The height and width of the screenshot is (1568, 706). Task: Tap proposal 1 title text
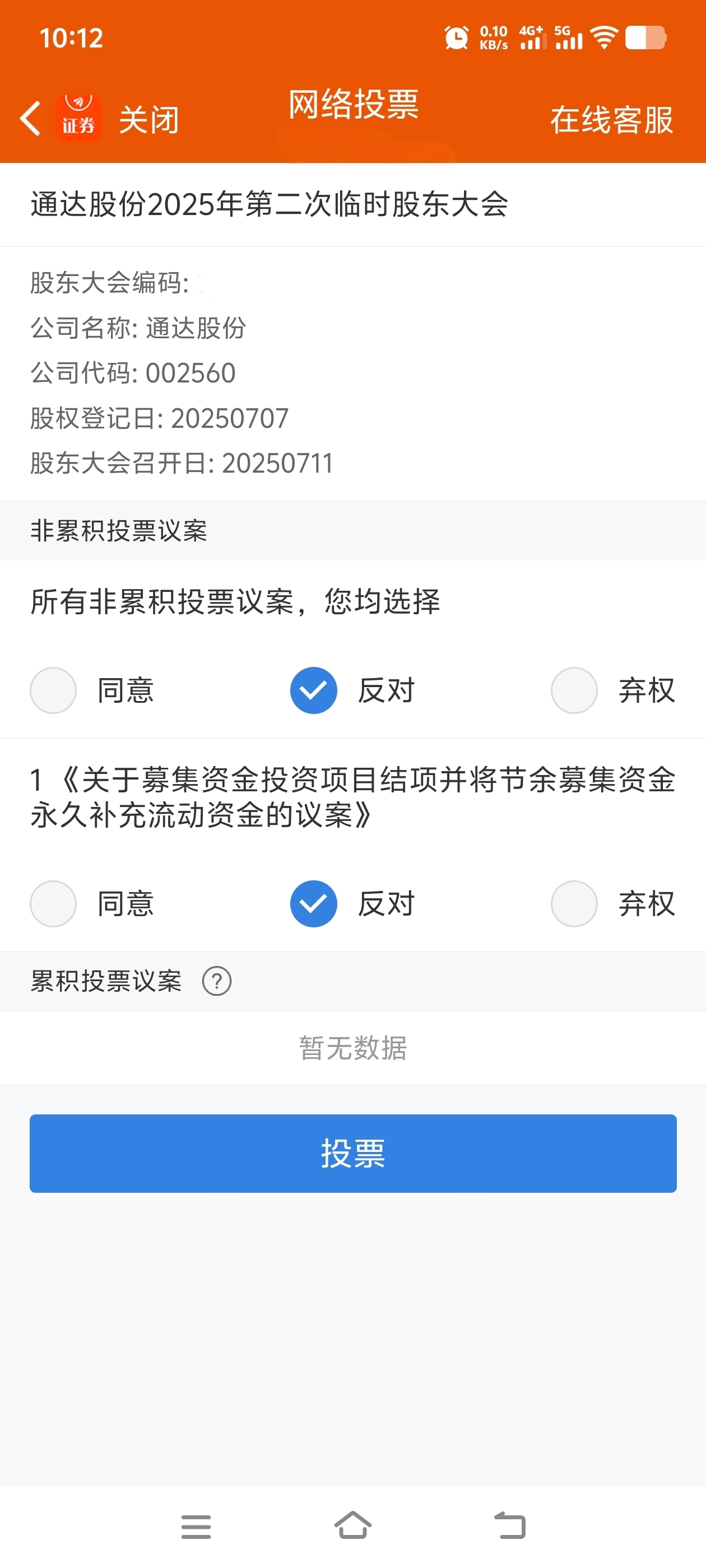tap(352, 797)
